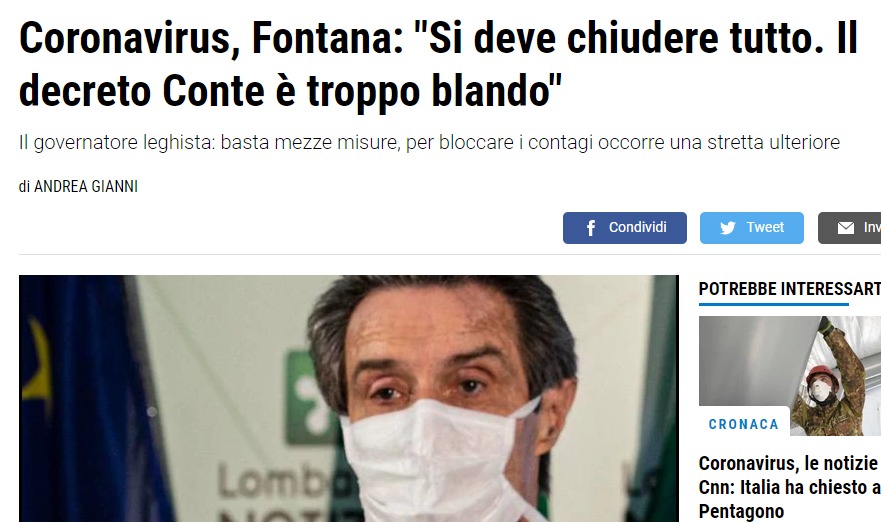
Task: Click the email envelope icon
Action: coord(846,228)
